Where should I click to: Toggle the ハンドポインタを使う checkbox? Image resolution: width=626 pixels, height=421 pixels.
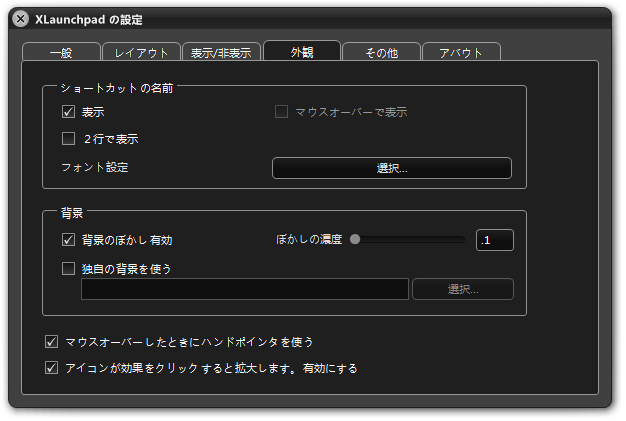coord(52,342)
